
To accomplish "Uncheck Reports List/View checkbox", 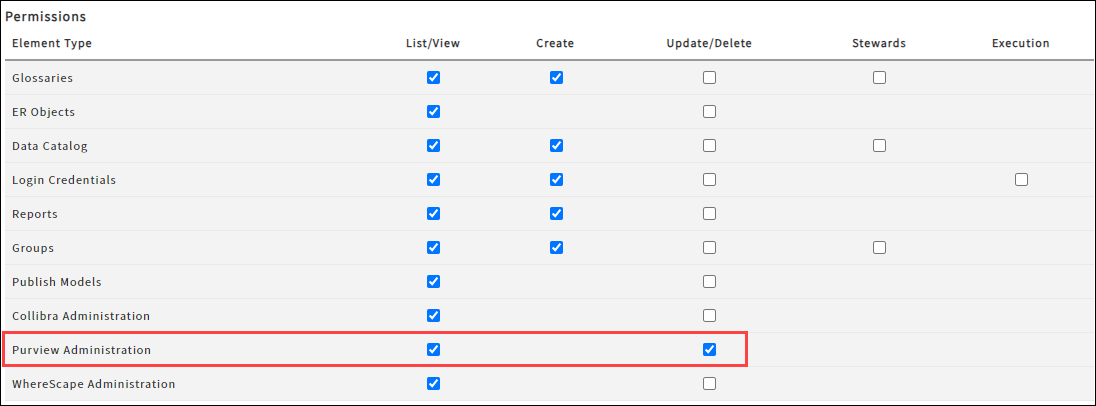I will [x=433, y=213].
